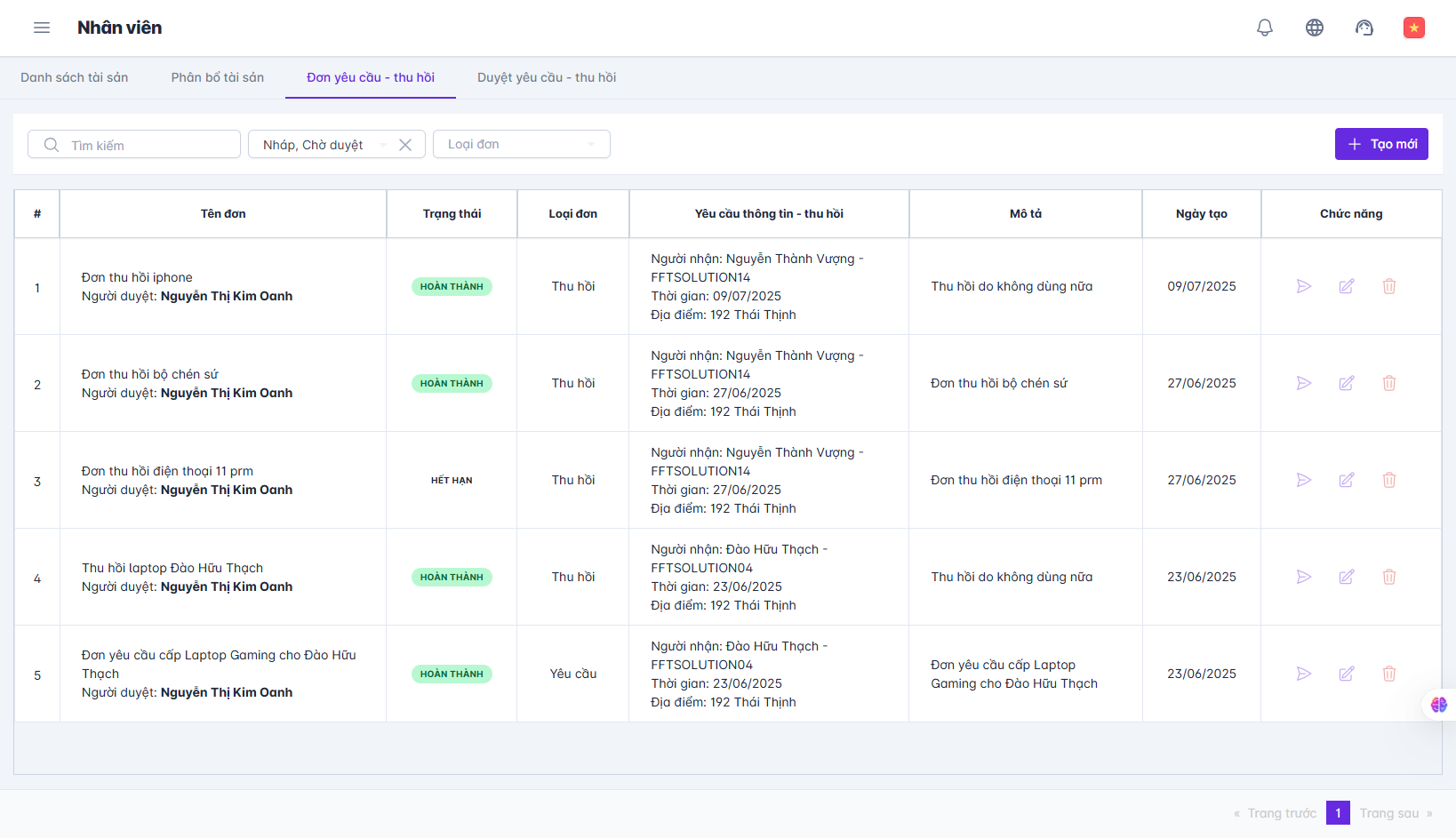Select page 1 in pagination
Image resolution: width=1456 pixels, height=838 pixels.
[x=1337, y=813]
